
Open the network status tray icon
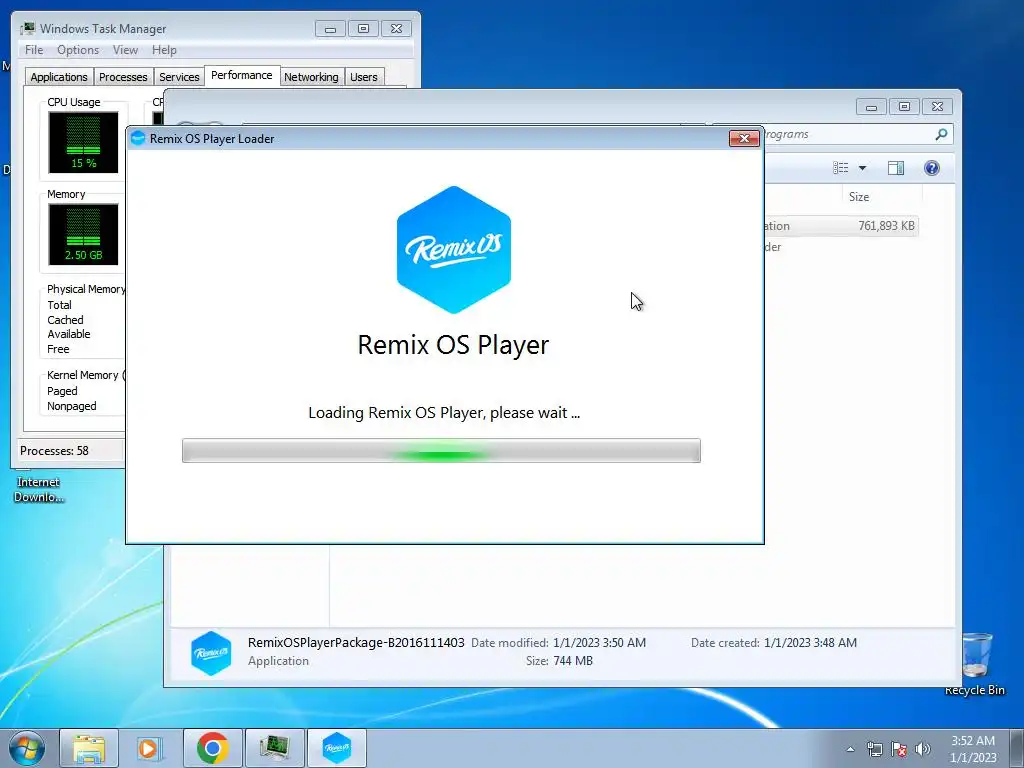tap(874, 749)
